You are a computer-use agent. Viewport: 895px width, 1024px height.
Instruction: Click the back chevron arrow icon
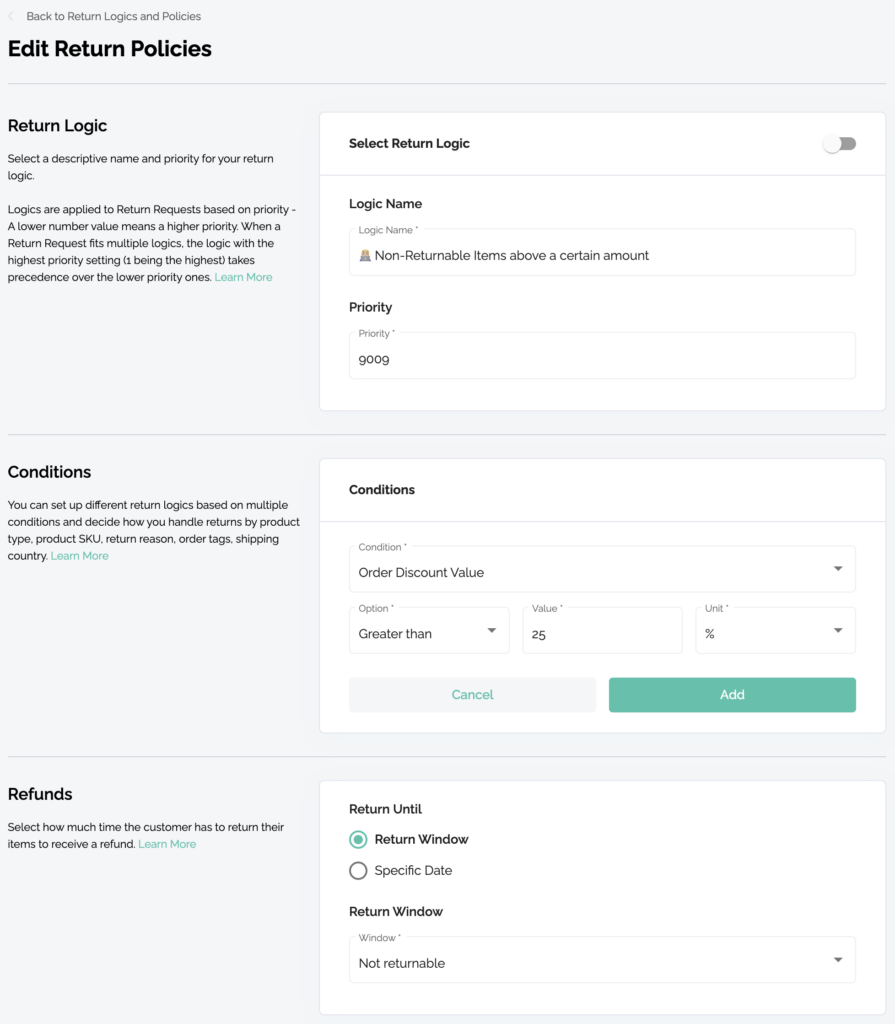click(x=12, y=16)
